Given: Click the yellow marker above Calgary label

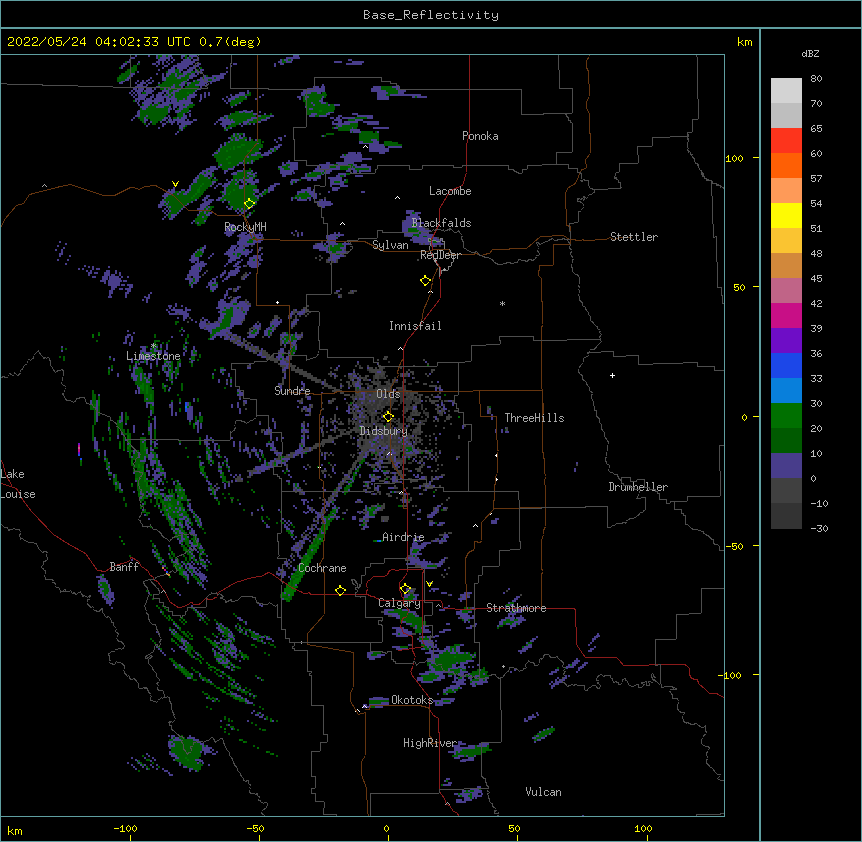Looking at the screenshot, I should click(405, 589).
